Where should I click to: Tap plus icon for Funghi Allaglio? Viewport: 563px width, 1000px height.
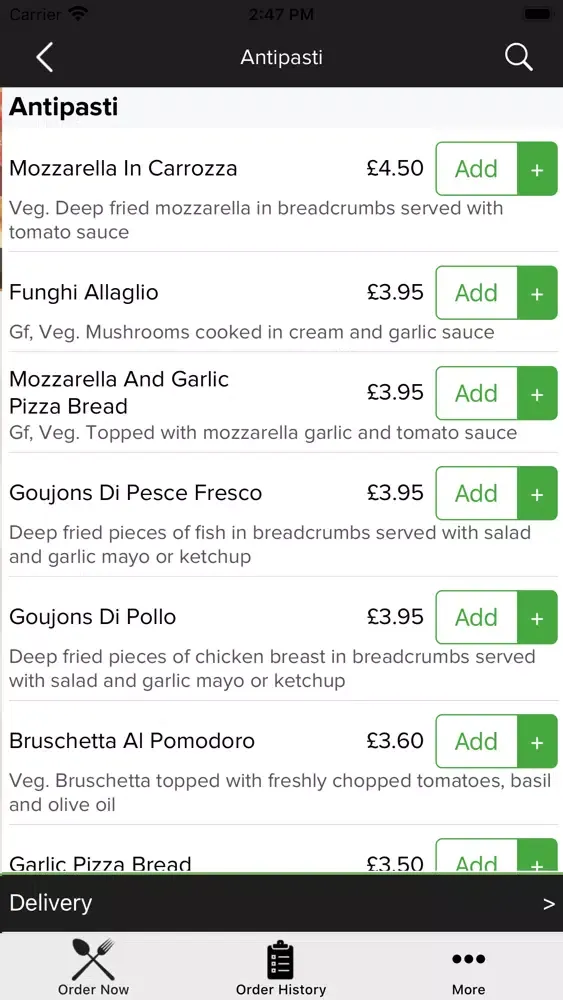(537, 293)
